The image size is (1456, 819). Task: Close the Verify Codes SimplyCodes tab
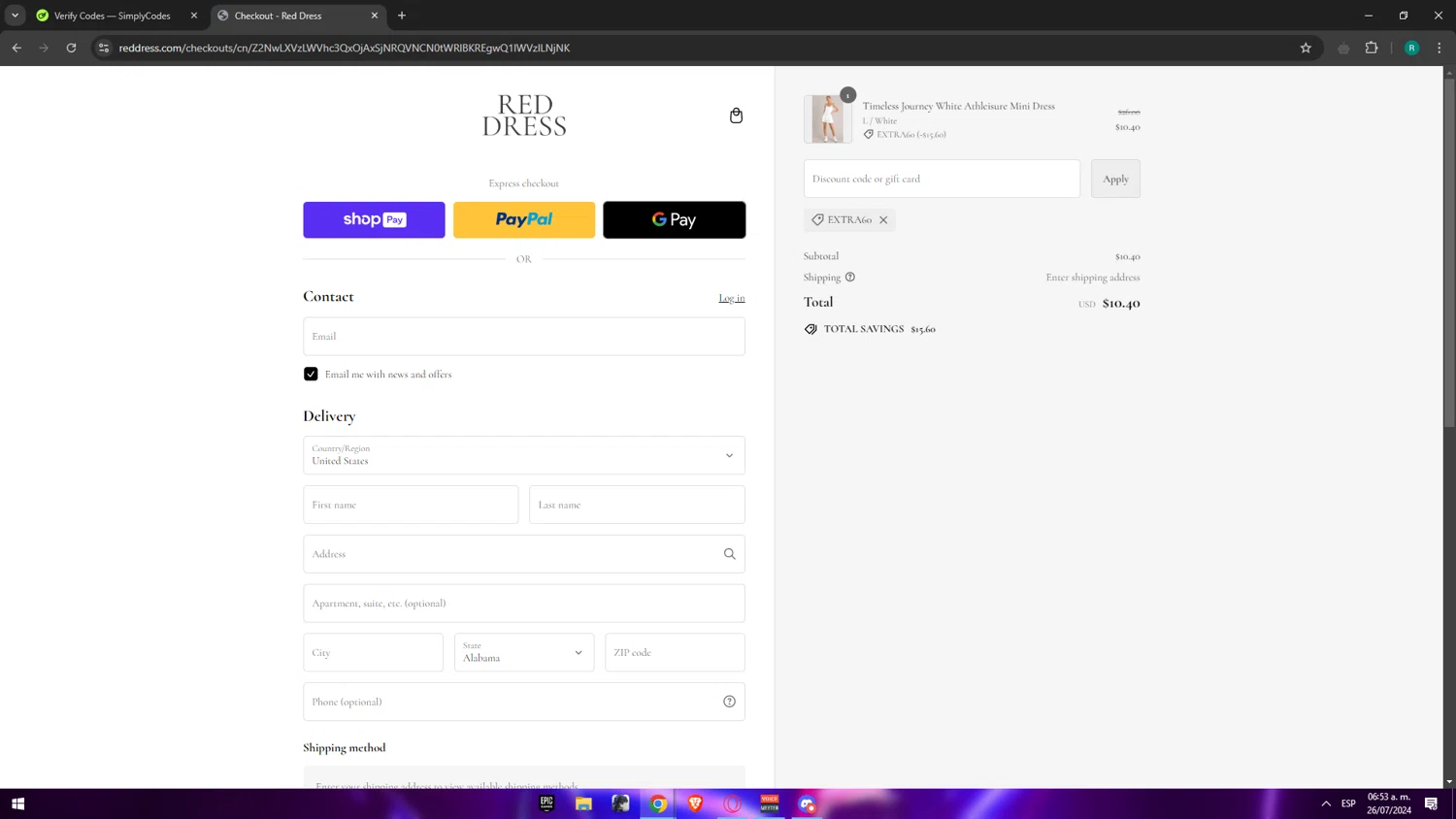pyautogui.click(x=194, y=16)
